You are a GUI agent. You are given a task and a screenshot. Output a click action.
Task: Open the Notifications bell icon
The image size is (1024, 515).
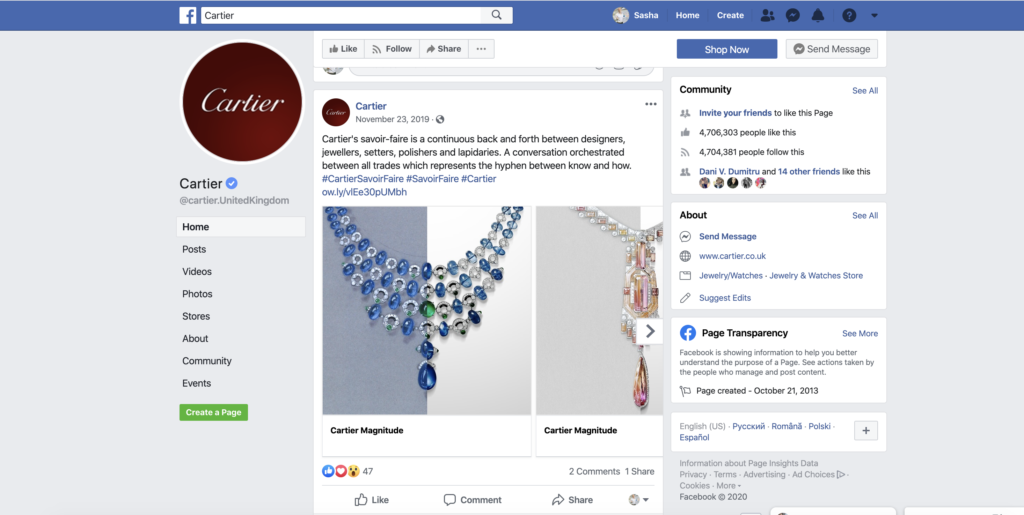pyautogui.click(x=818, y=15)
